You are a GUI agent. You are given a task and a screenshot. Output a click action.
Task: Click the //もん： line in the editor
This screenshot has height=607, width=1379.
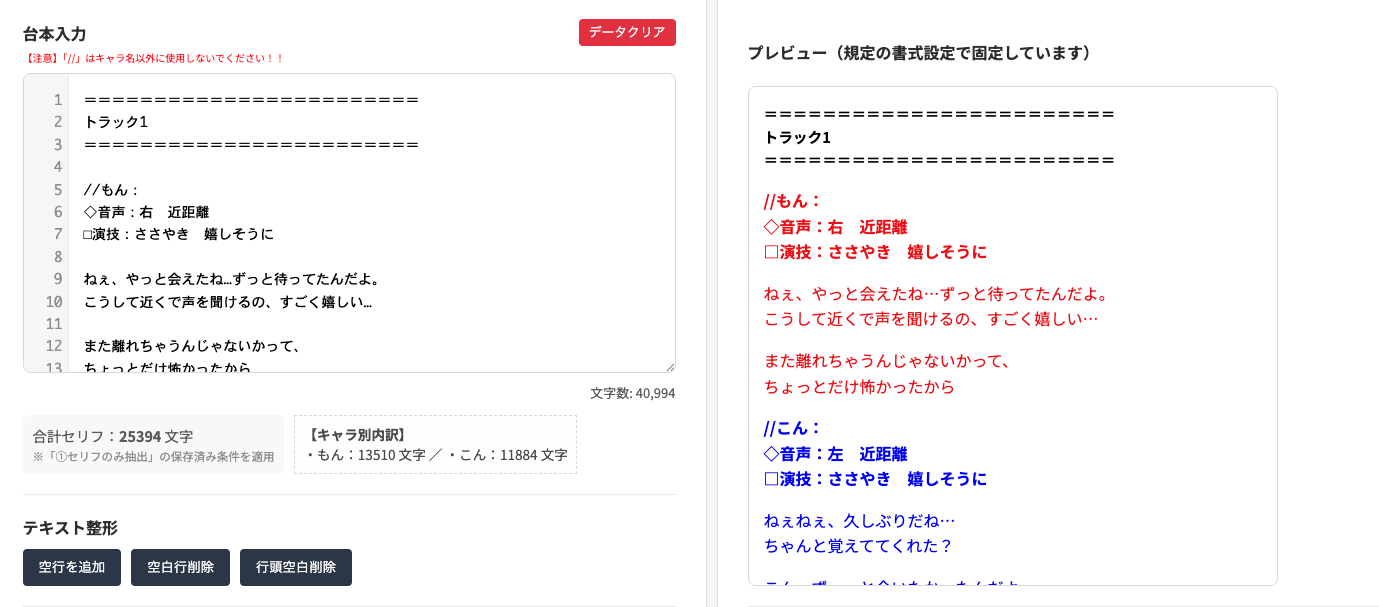click(113, 189)
